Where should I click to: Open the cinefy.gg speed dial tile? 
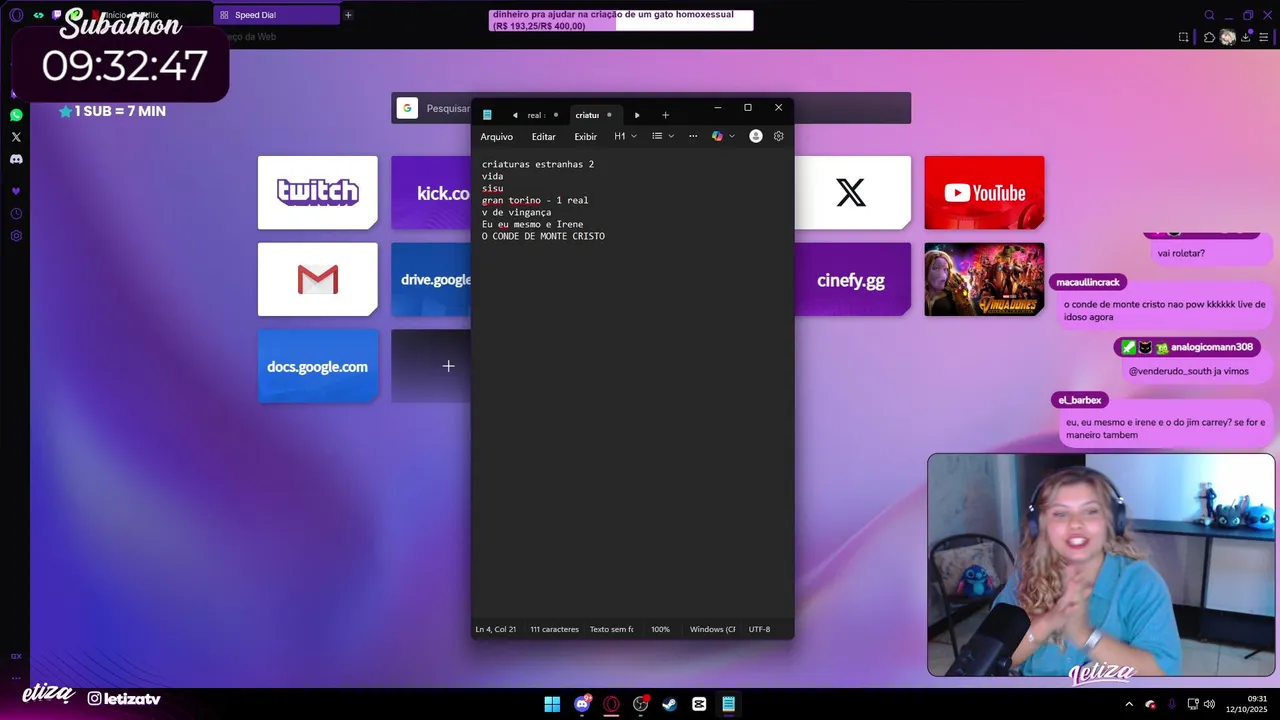tap(852, 279)
